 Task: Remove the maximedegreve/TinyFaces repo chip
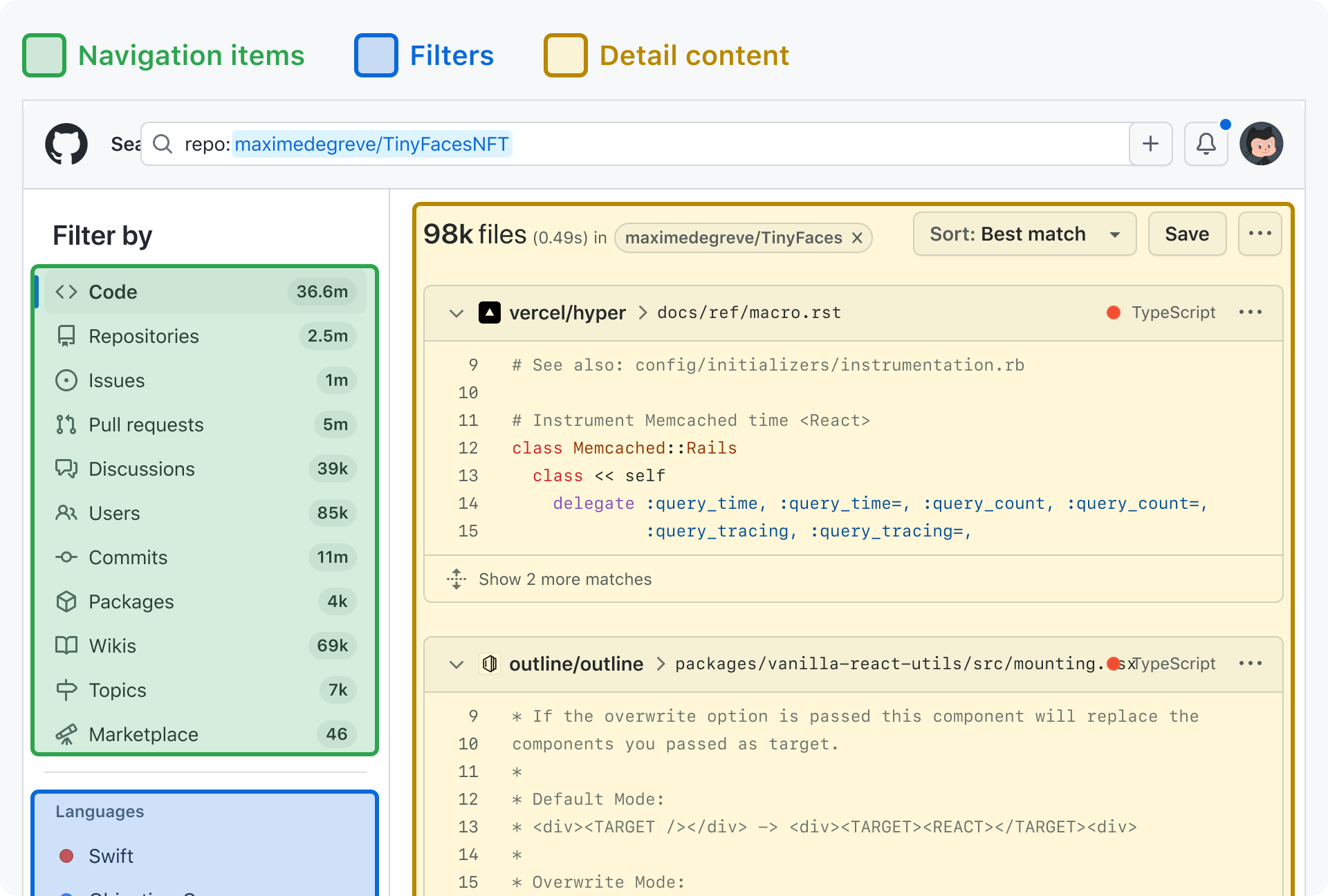point(857,238)
